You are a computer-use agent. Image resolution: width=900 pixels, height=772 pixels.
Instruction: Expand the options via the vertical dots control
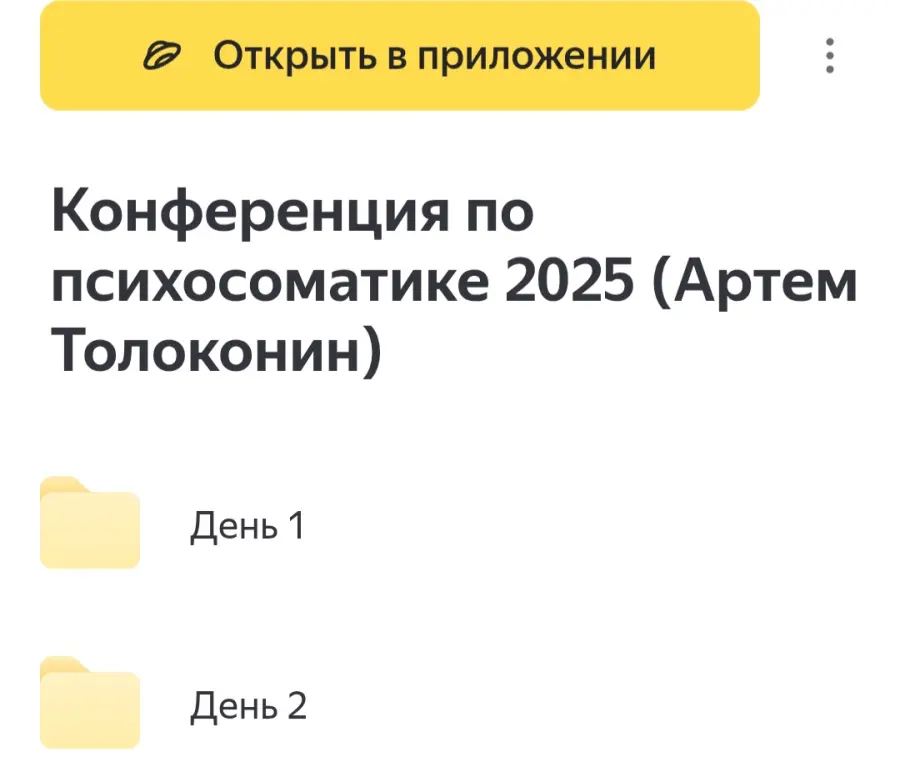[829, 55]
